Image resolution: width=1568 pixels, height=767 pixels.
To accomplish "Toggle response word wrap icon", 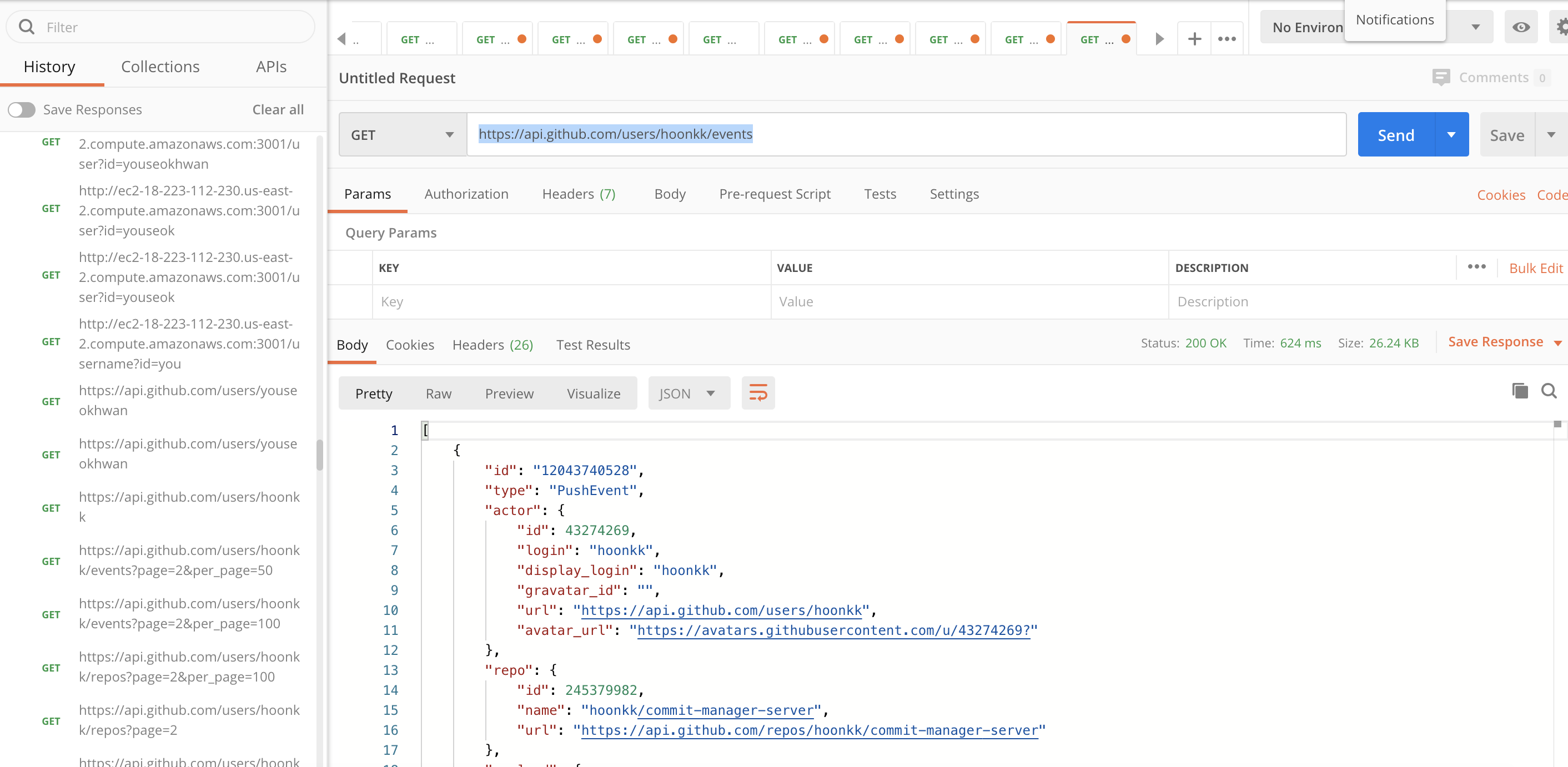I will (x=758, y=393).
